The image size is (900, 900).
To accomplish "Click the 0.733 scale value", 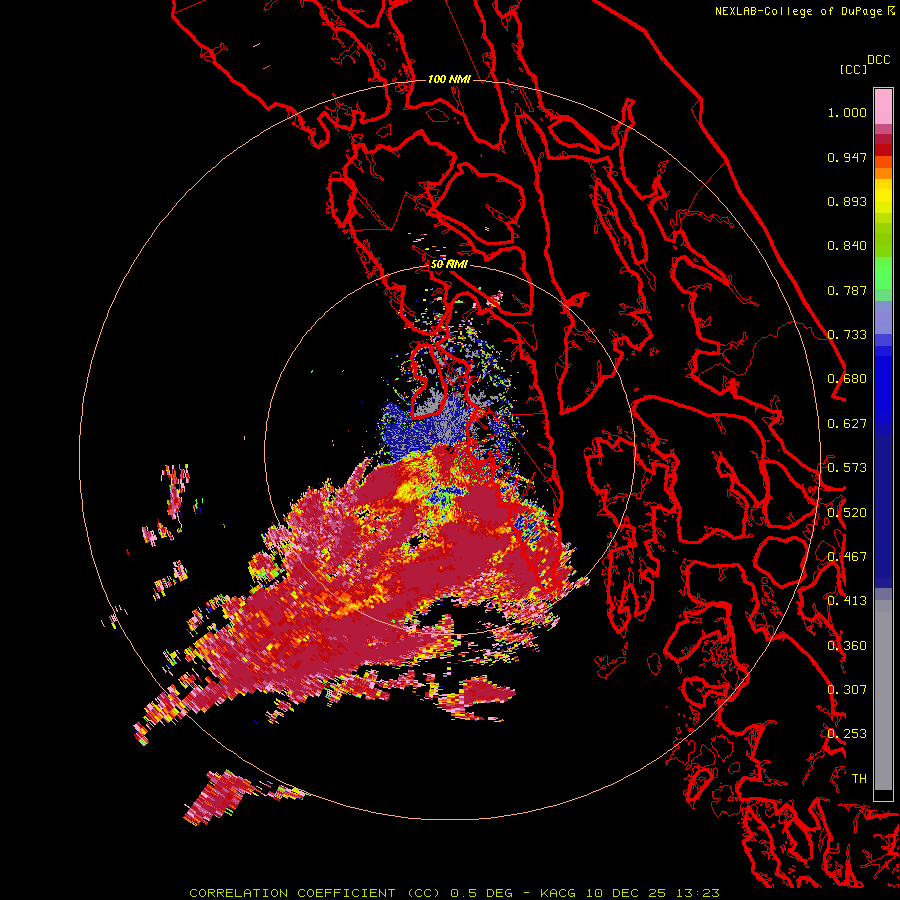I will [x=847, y=335].
